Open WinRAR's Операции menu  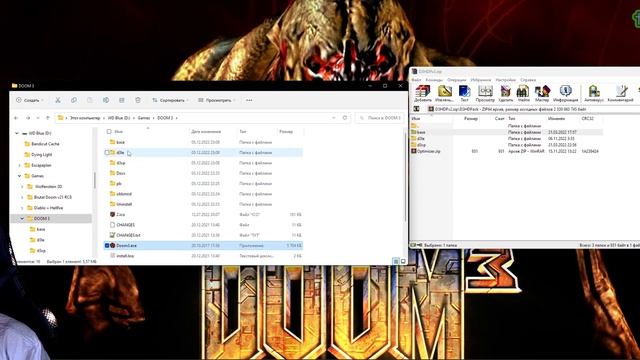(456, 80)
